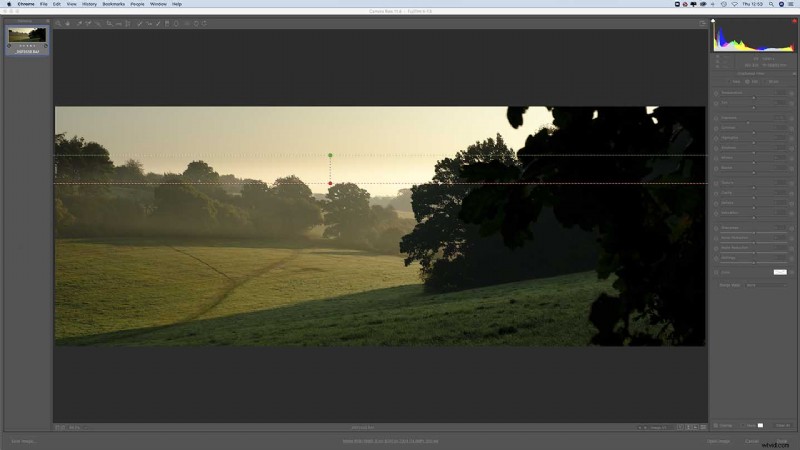The width and height of the screenshot is (800, 450).
Task: Open the Window menu
Action: [158, 4]
